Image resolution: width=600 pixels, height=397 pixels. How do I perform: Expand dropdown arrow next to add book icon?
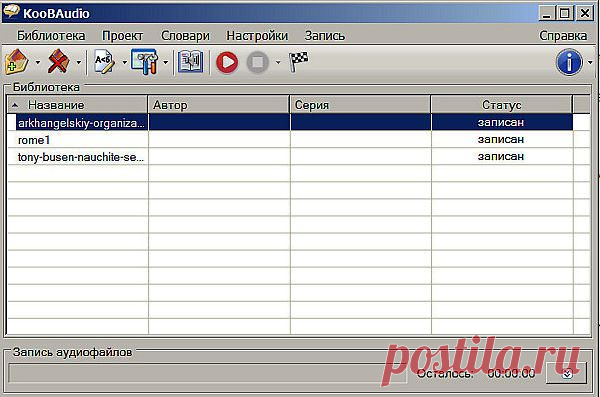tap(38, 62)
